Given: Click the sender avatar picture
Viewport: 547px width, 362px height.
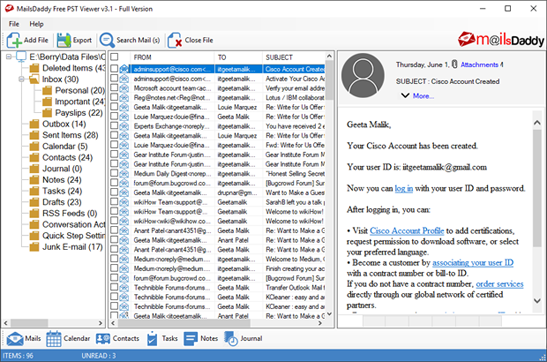Looking at the screenshot, I should click(363, 75).
